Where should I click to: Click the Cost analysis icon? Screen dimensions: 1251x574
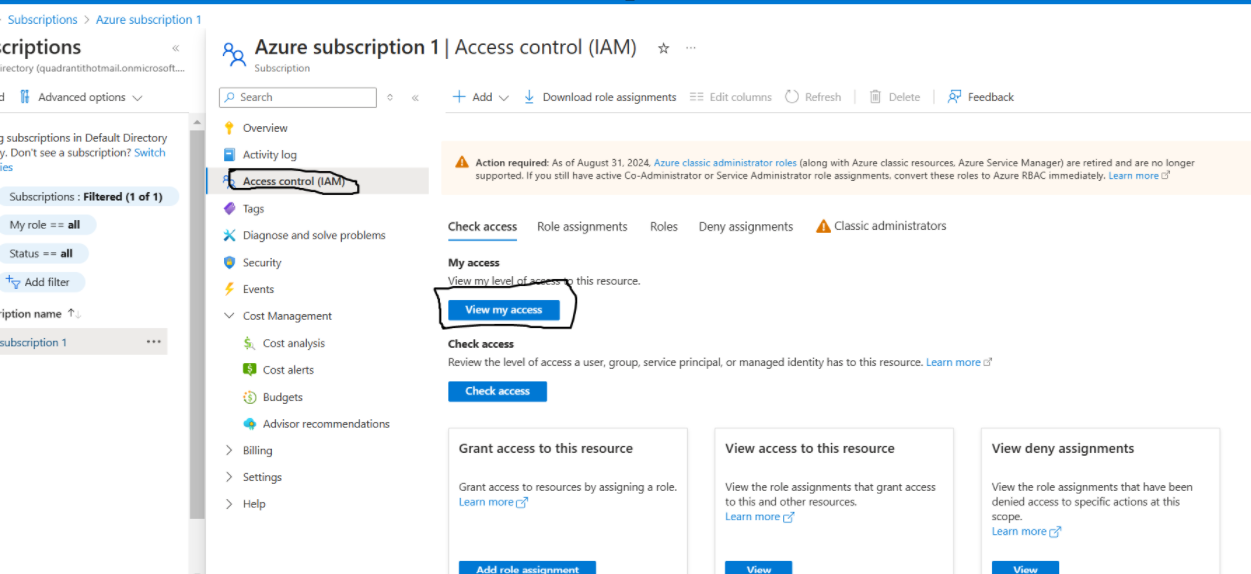[x=249, y=343]
